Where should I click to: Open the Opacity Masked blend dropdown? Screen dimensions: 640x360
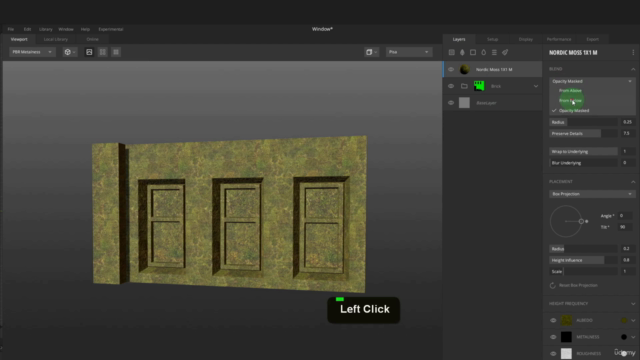pos(592,81)
